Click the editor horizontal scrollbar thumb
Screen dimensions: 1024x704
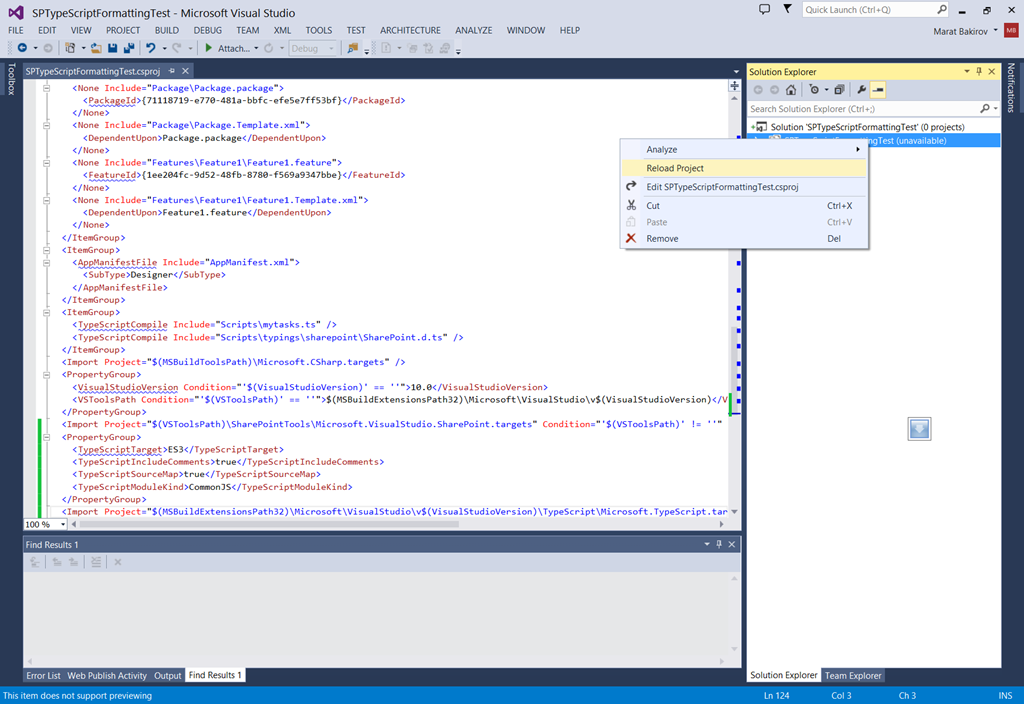pos(269,524)
